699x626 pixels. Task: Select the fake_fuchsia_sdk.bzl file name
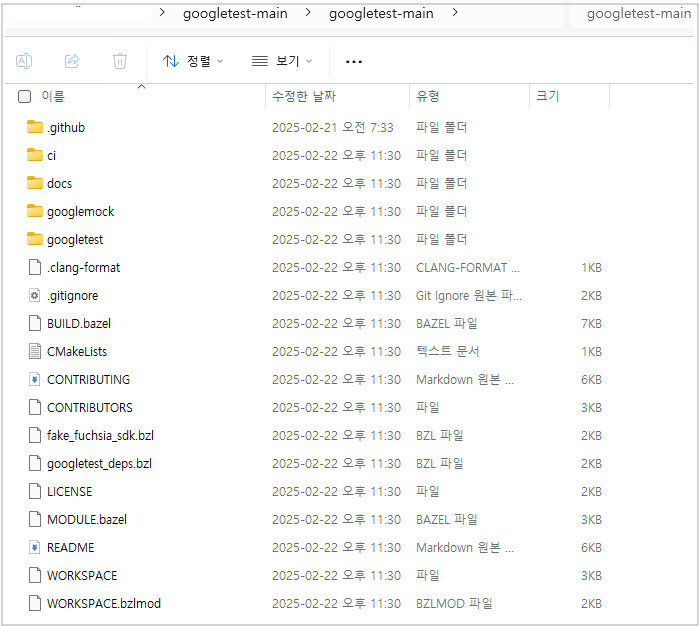click(100, 436)
